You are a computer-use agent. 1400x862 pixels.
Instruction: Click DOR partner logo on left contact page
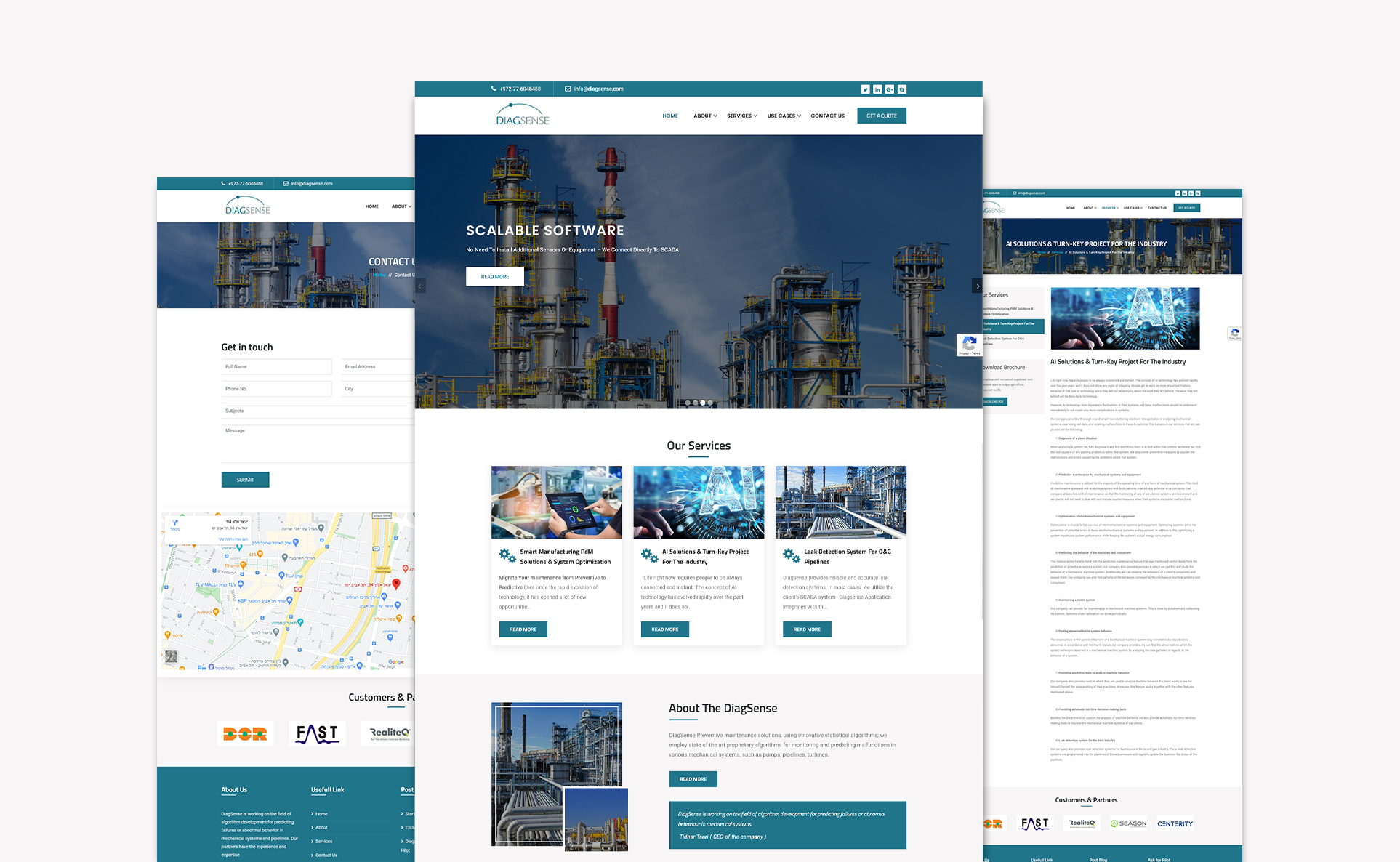pyautogui.click(x=245, y=733)
